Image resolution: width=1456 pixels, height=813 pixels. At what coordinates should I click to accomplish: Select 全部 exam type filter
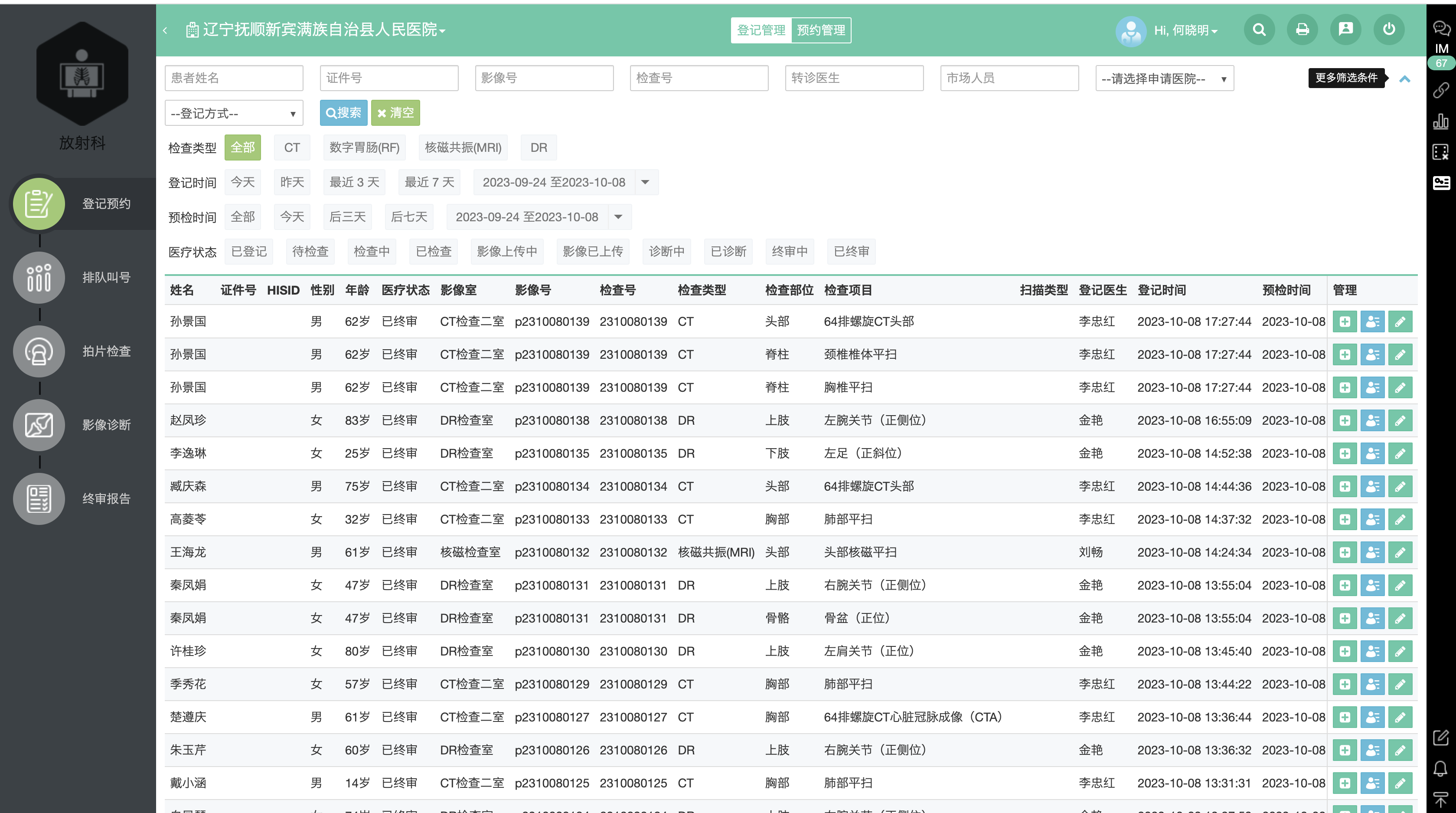point(242,148)
